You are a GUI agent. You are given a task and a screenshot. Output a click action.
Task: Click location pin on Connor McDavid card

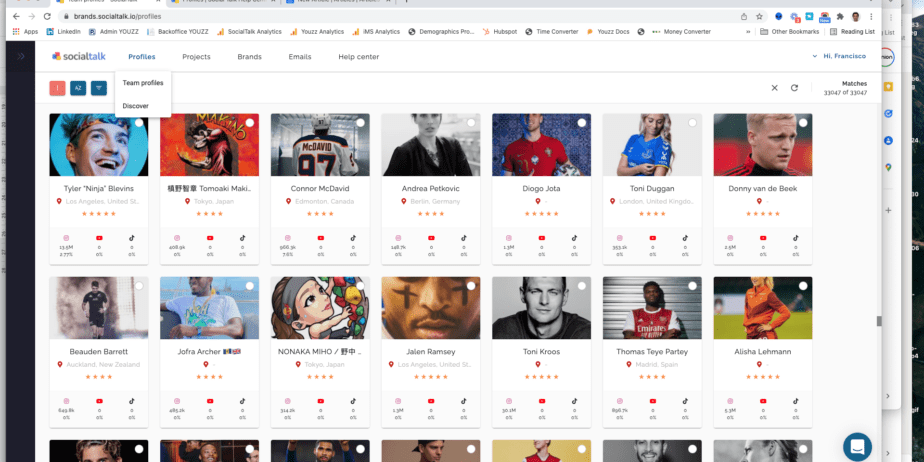[288, 202]
